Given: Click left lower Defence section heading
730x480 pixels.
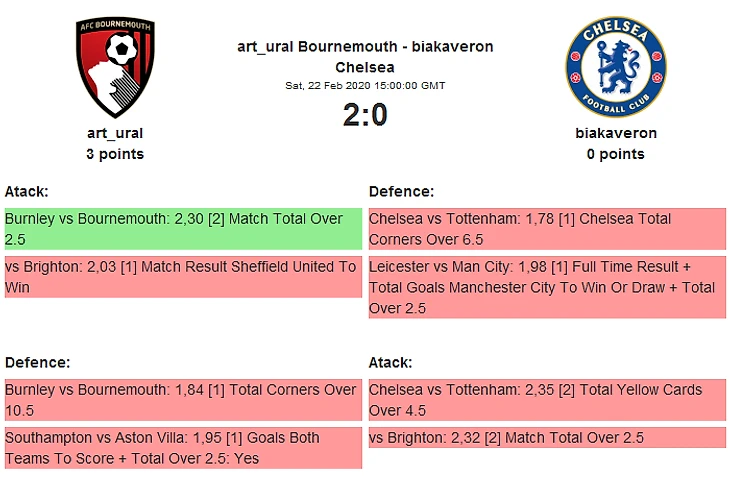Looking at the screenshot, I should click(x=37, y=362).
